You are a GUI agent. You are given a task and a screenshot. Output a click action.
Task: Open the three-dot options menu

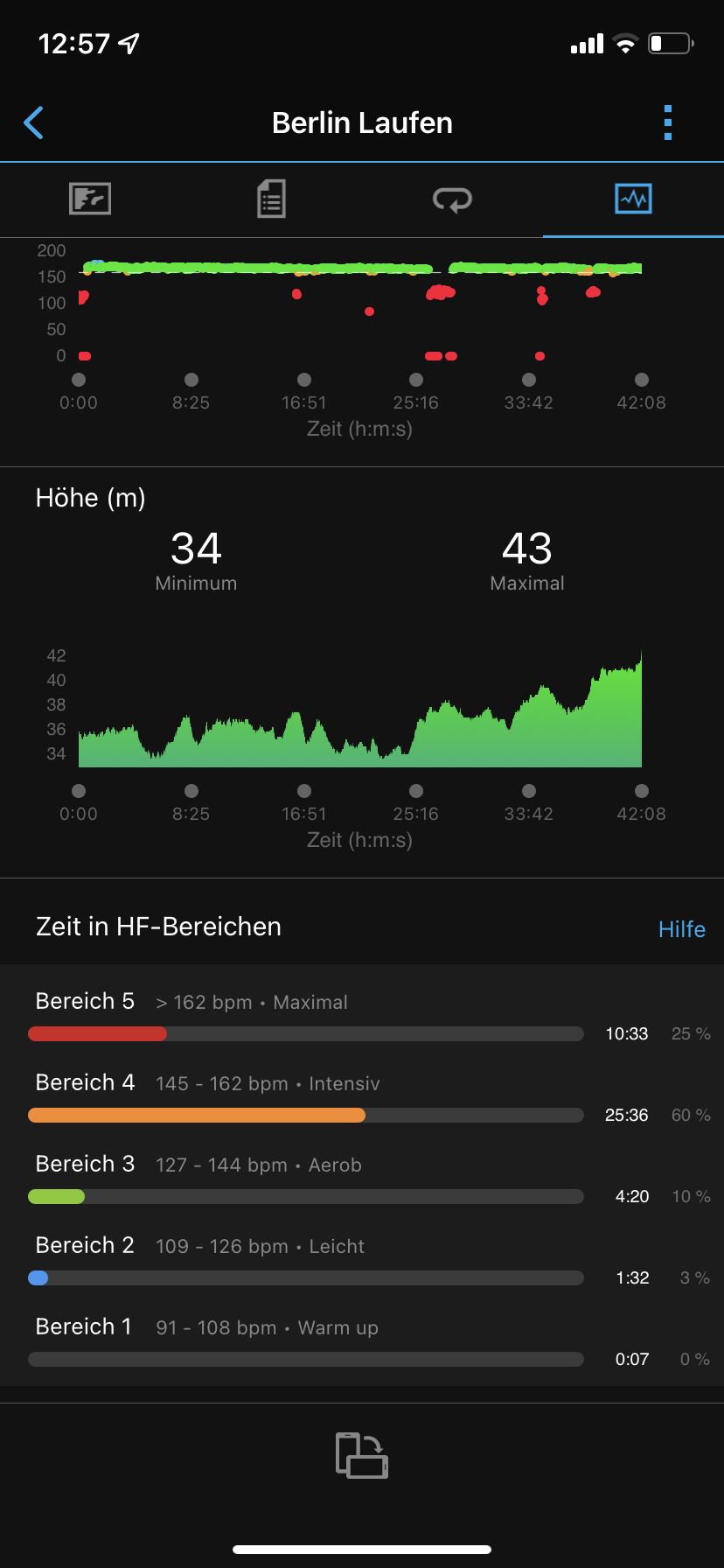[668, 123]
